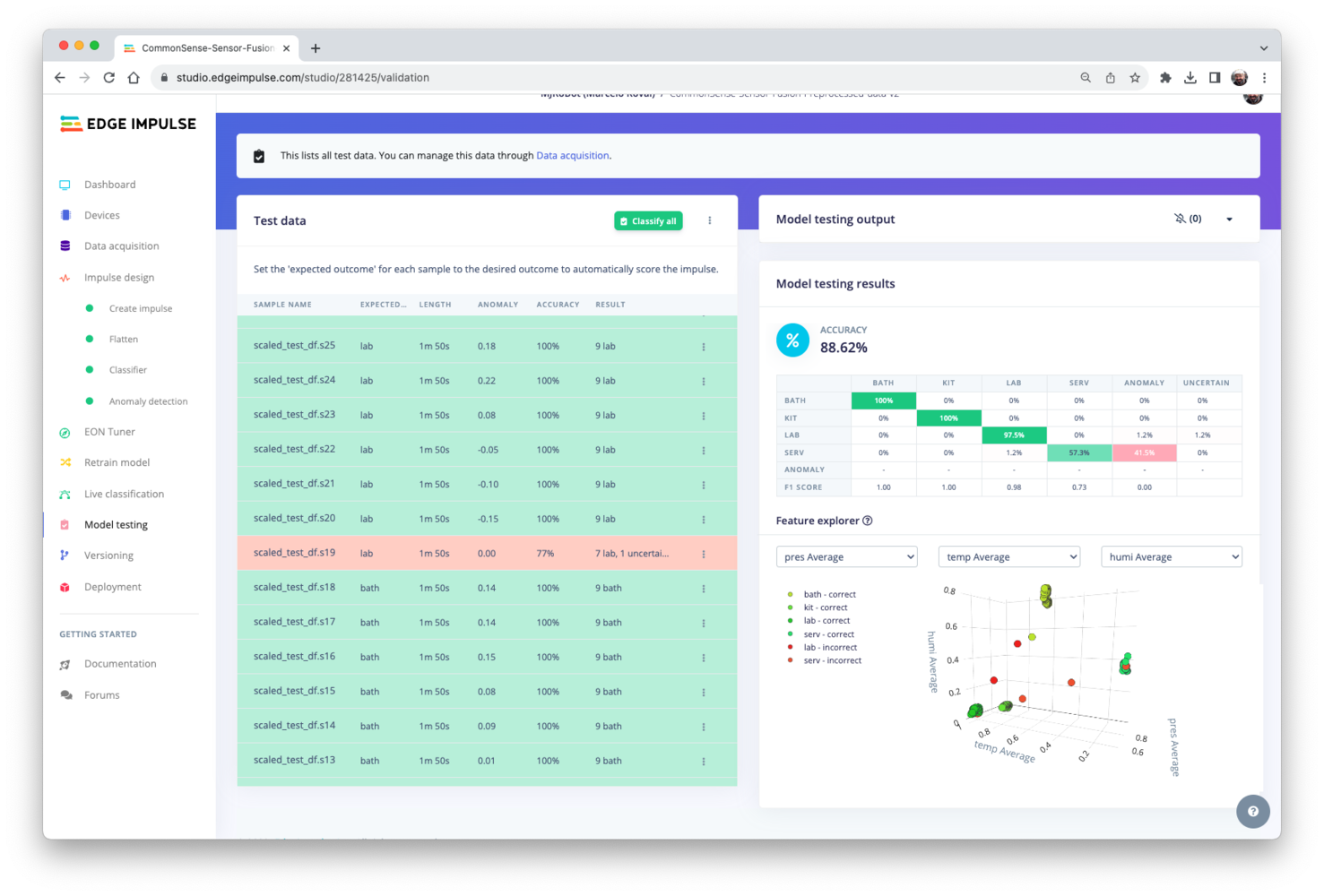
Task: Open the Forums link
Action: 101,695
